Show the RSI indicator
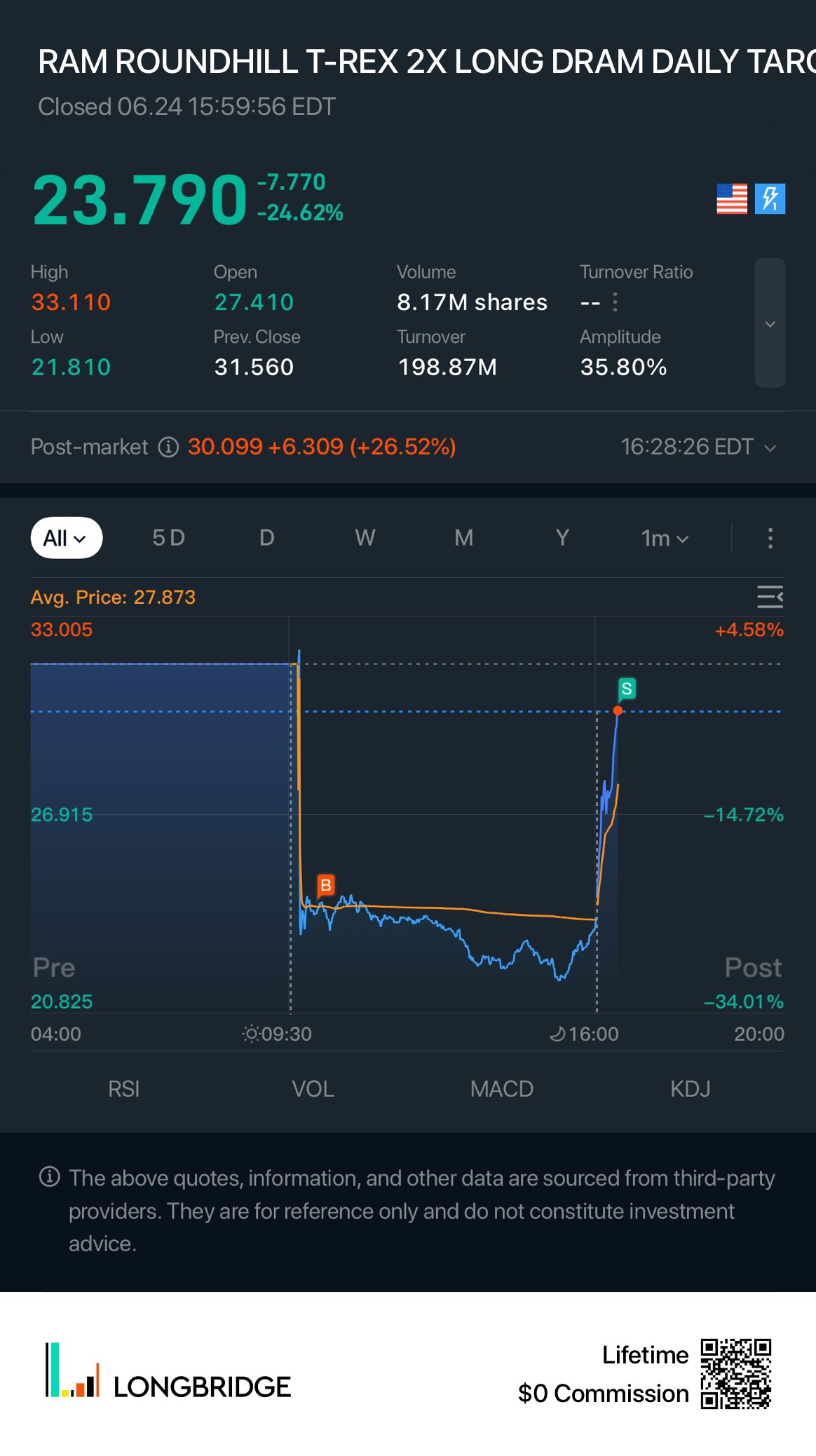The height and width of the screenshot is (1456, 816). point(123,1089)
